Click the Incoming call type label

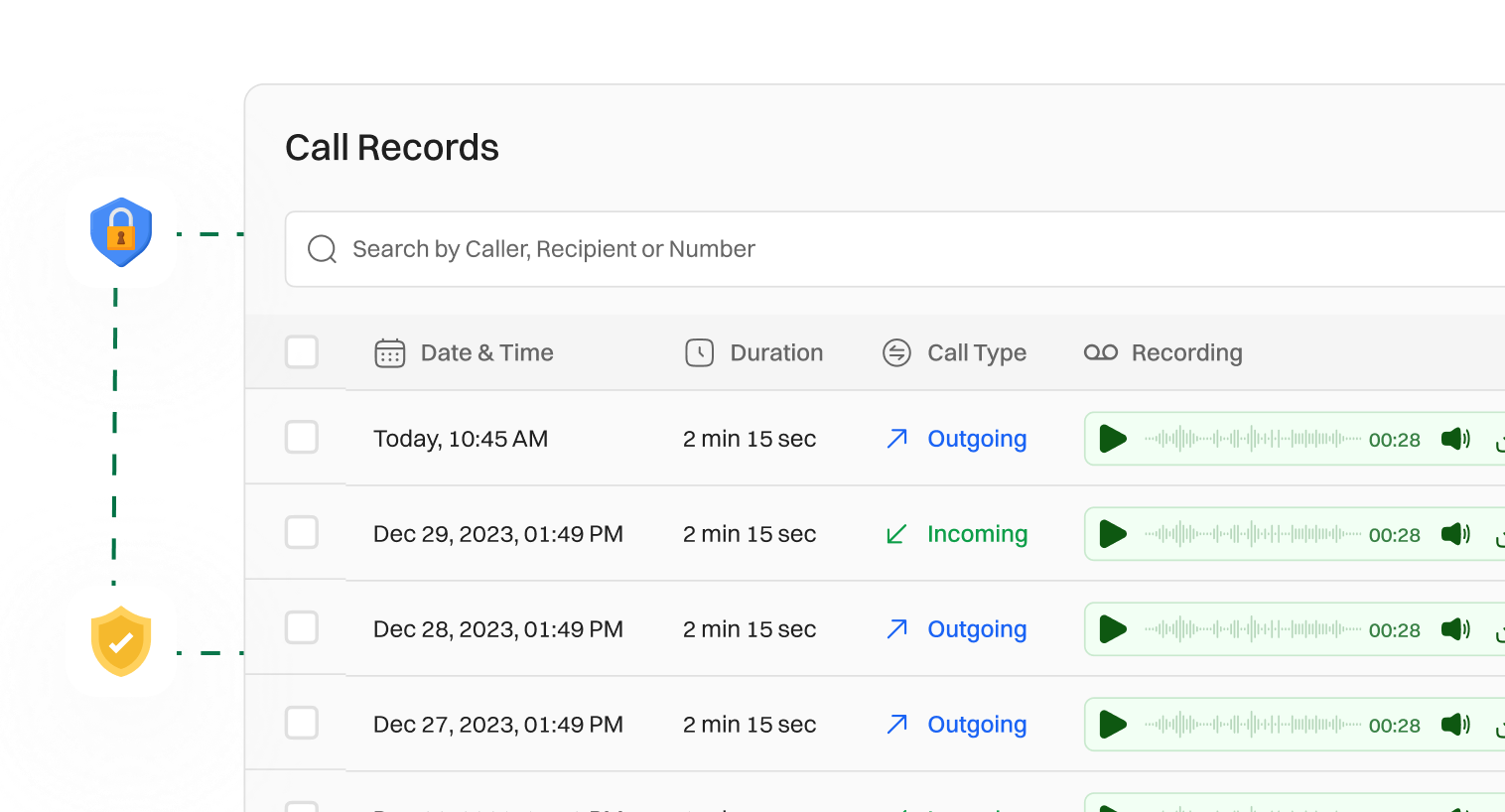tap(977, 534)
